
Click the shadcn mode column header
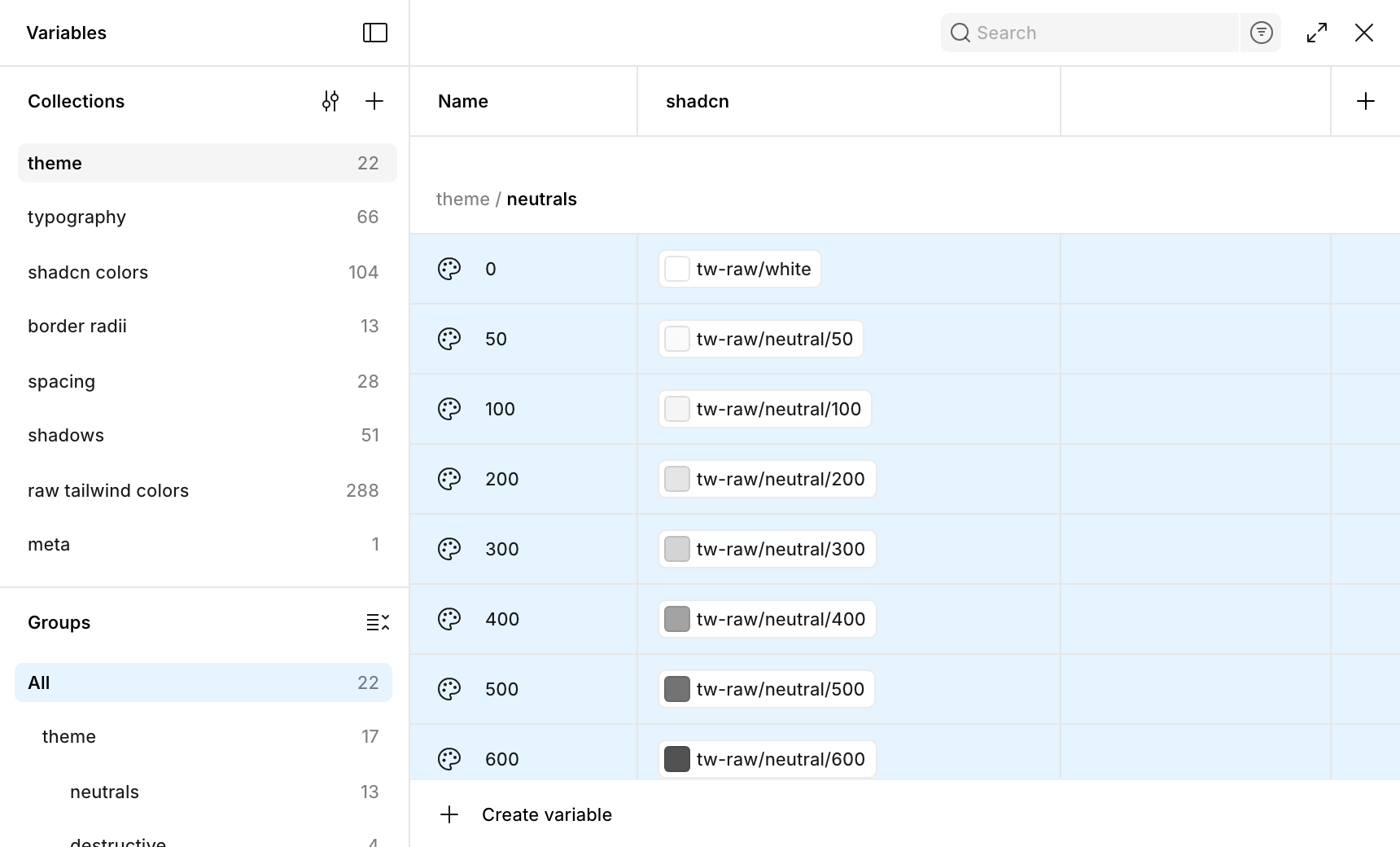click(849, 101)
